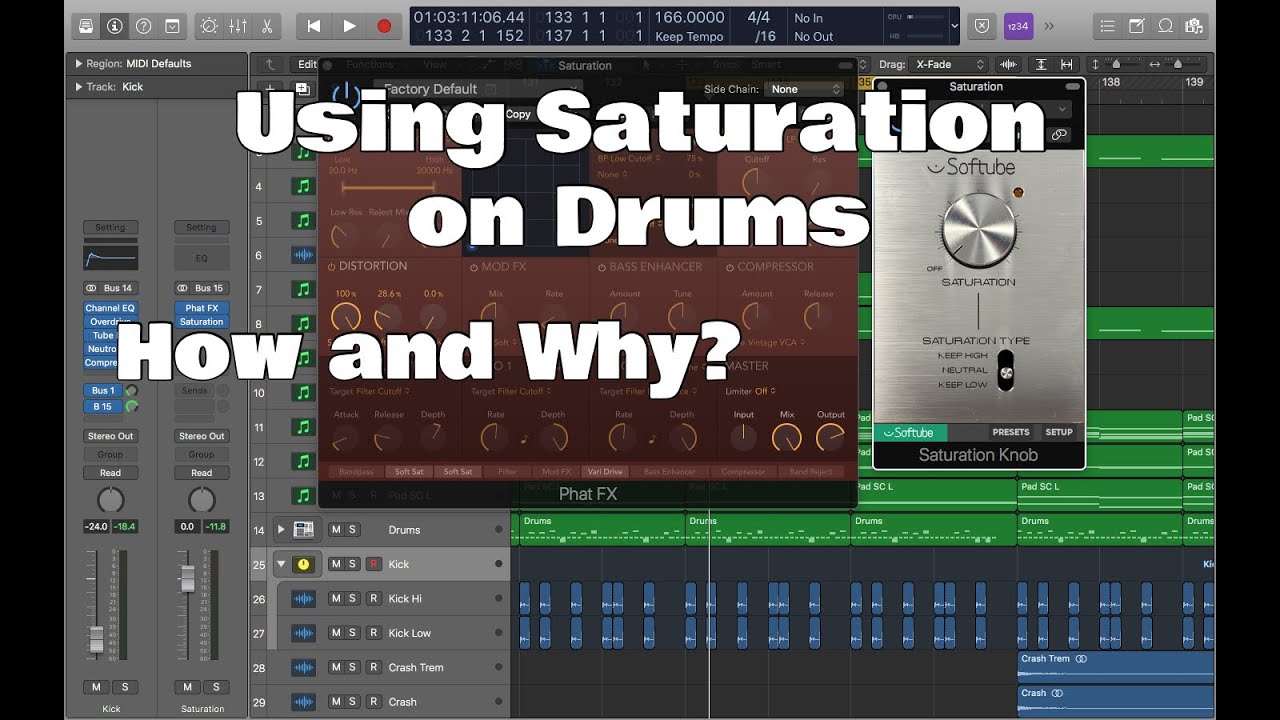
Task: Click Read automation on Kick strip
Action: tap(110, 473)
